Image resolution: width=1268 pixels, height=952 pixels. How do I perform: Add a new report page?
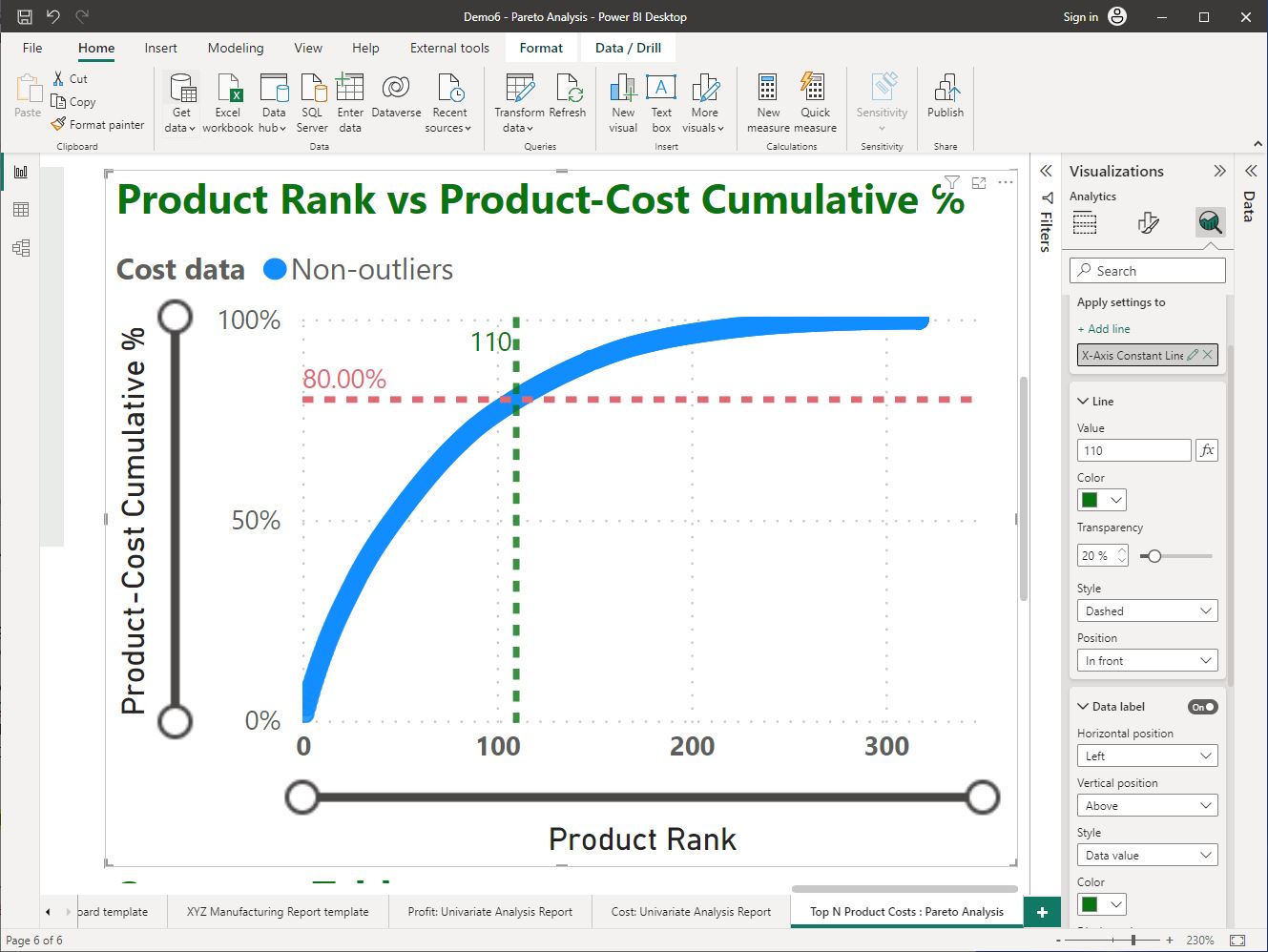[x=1042, y=913]
